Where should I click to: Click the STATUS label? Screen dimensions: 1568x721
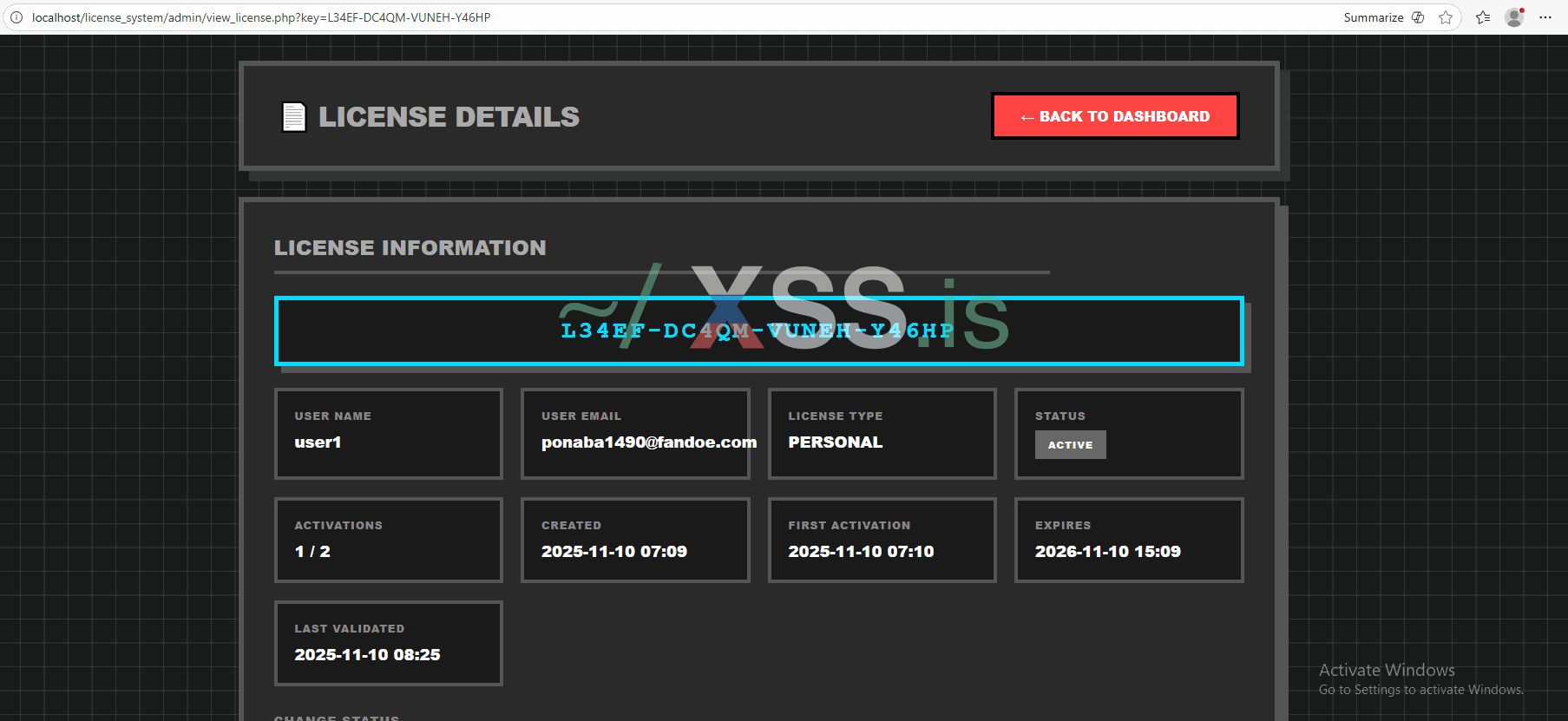[x=1060, y=416]
